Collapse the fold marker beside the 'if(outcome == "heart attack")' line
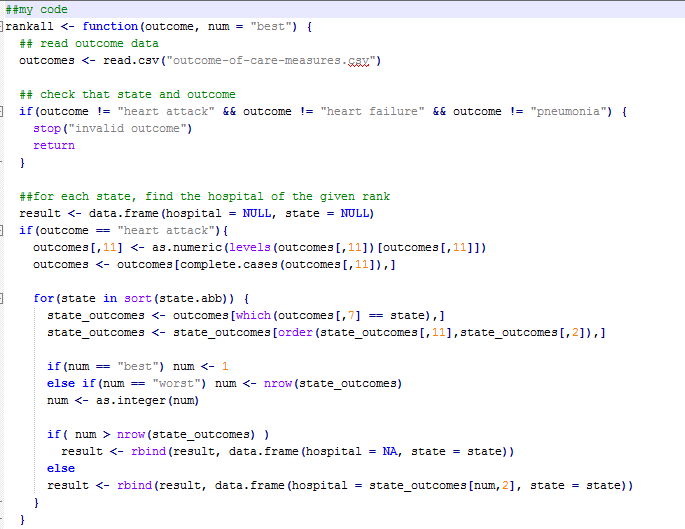Image resolution: width=685 pixels, height=529 pixels. 1,231
